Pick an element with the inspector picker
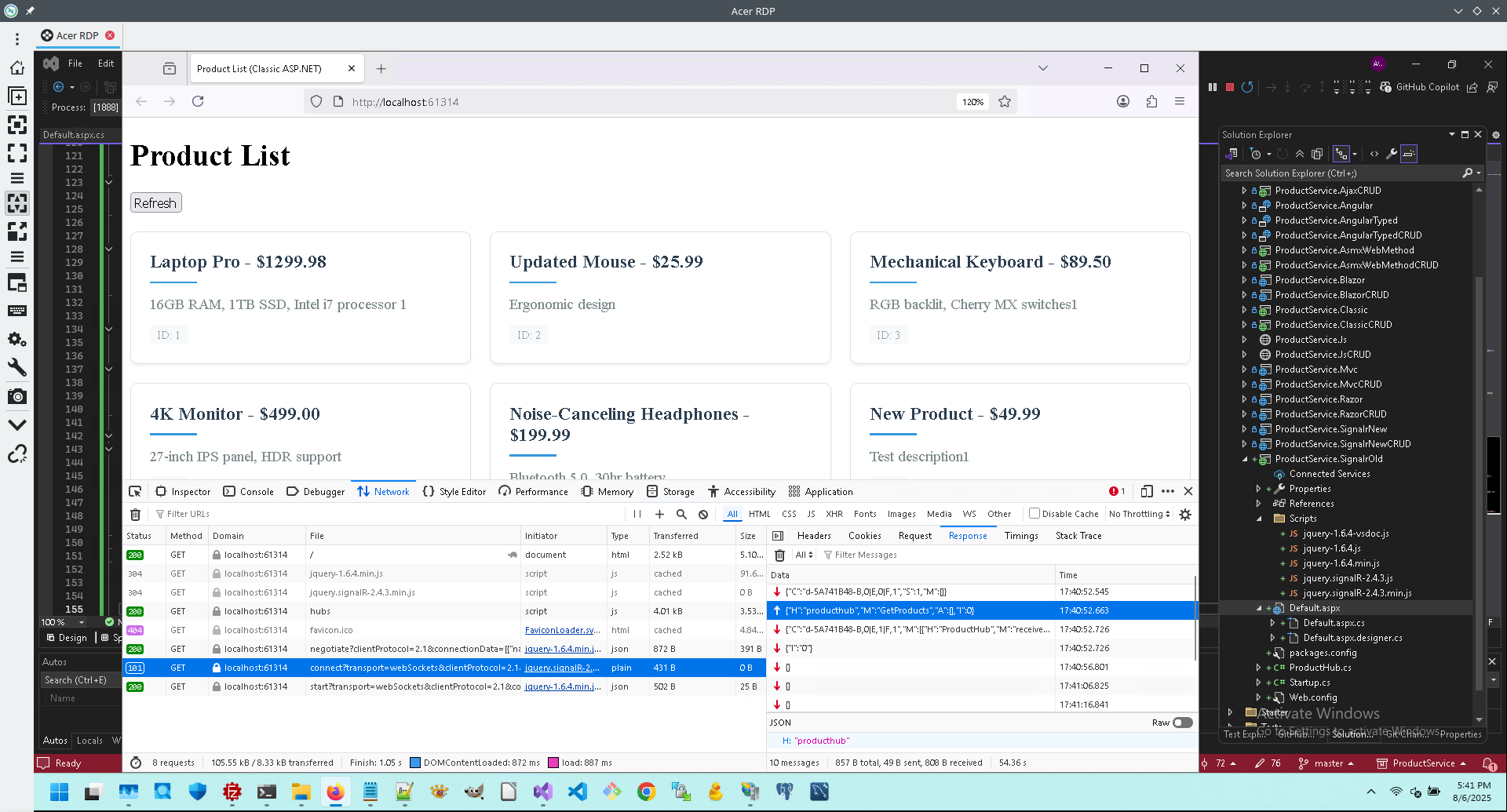 point(135,491)
